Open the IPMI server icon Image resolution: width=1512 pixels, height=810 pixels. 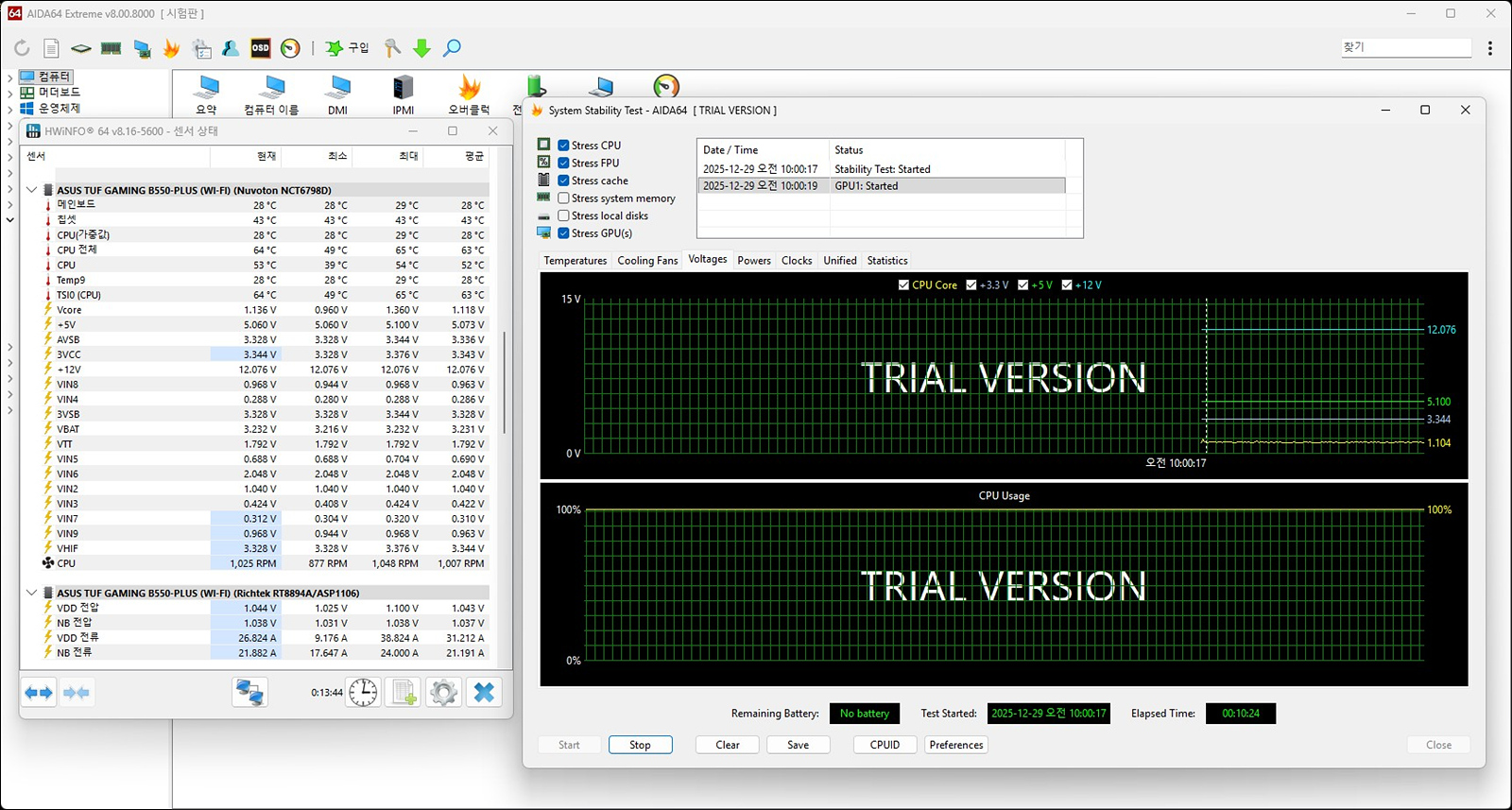[x=404, y=95]
